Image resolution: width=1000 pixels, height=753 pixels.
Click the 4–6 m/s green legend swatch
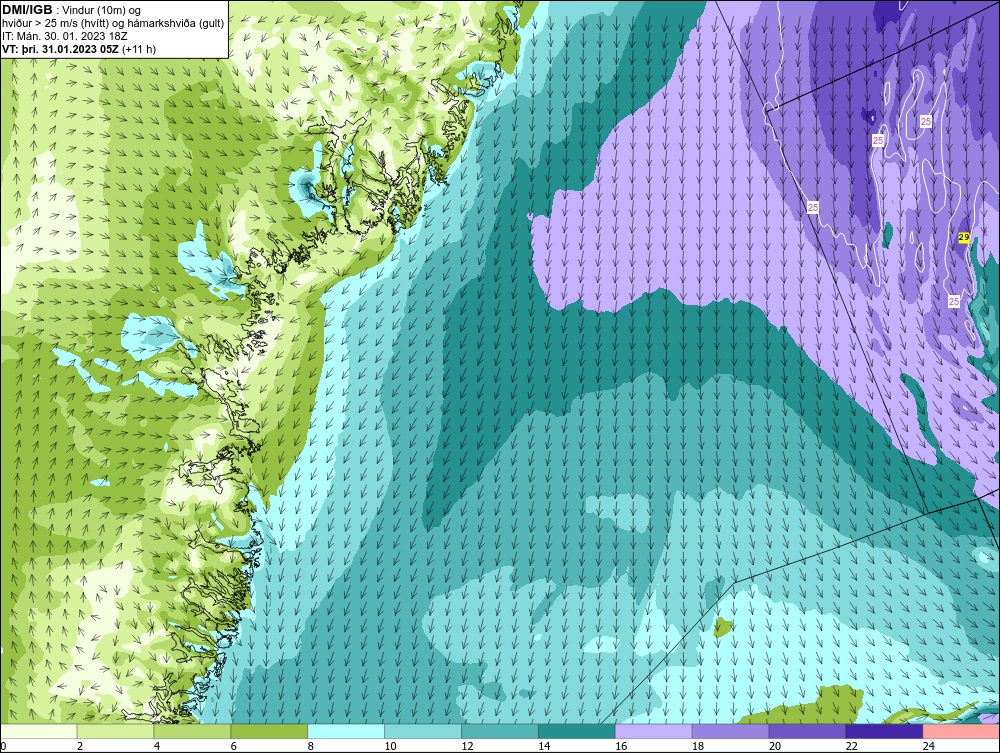pyautogui.click(x=192, y=731)
